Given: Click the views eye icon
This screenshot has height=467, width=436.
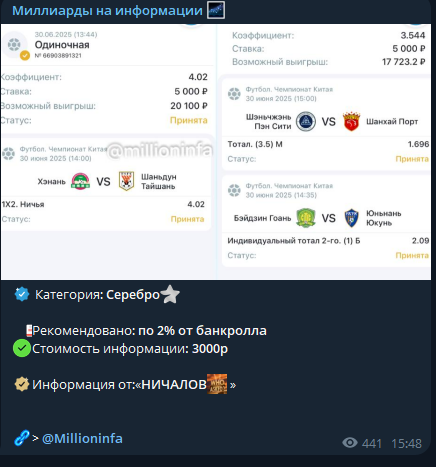Looking at the screenshot, I should pos(350,443).
